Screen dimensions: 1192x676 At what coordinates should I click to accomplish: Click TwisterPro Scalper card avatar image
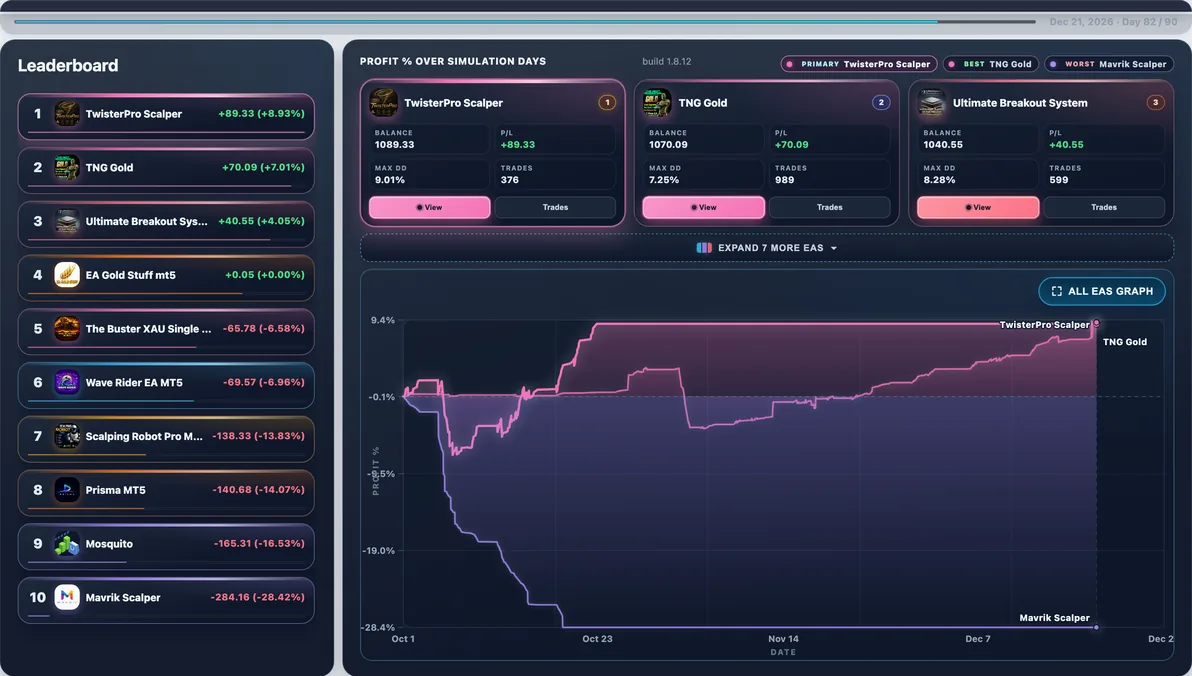click(x=383, y=102)
